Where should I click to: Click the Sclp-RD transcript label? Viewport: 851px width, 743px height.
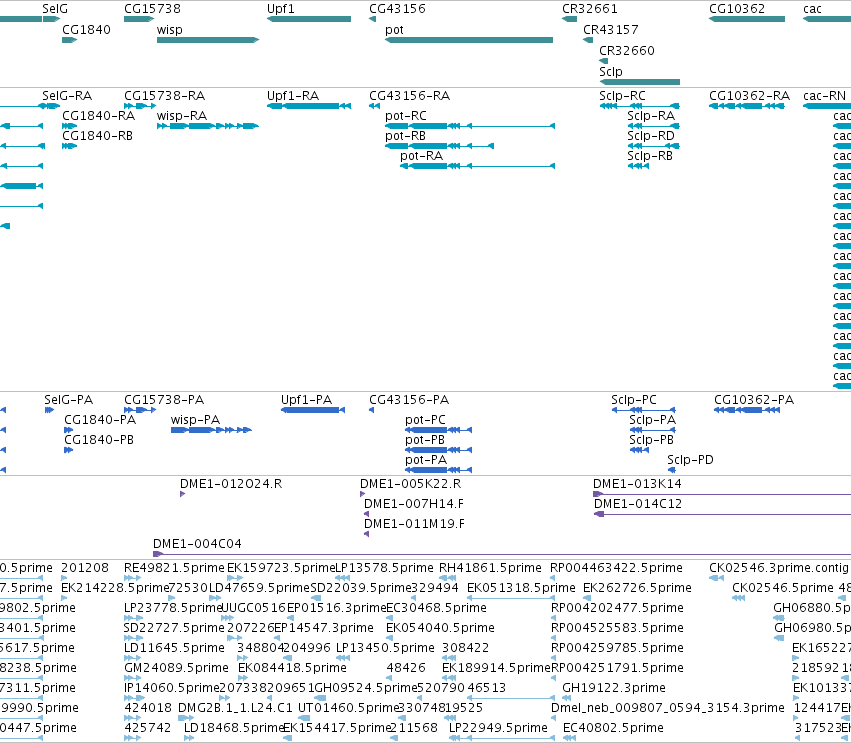[651, 136]
